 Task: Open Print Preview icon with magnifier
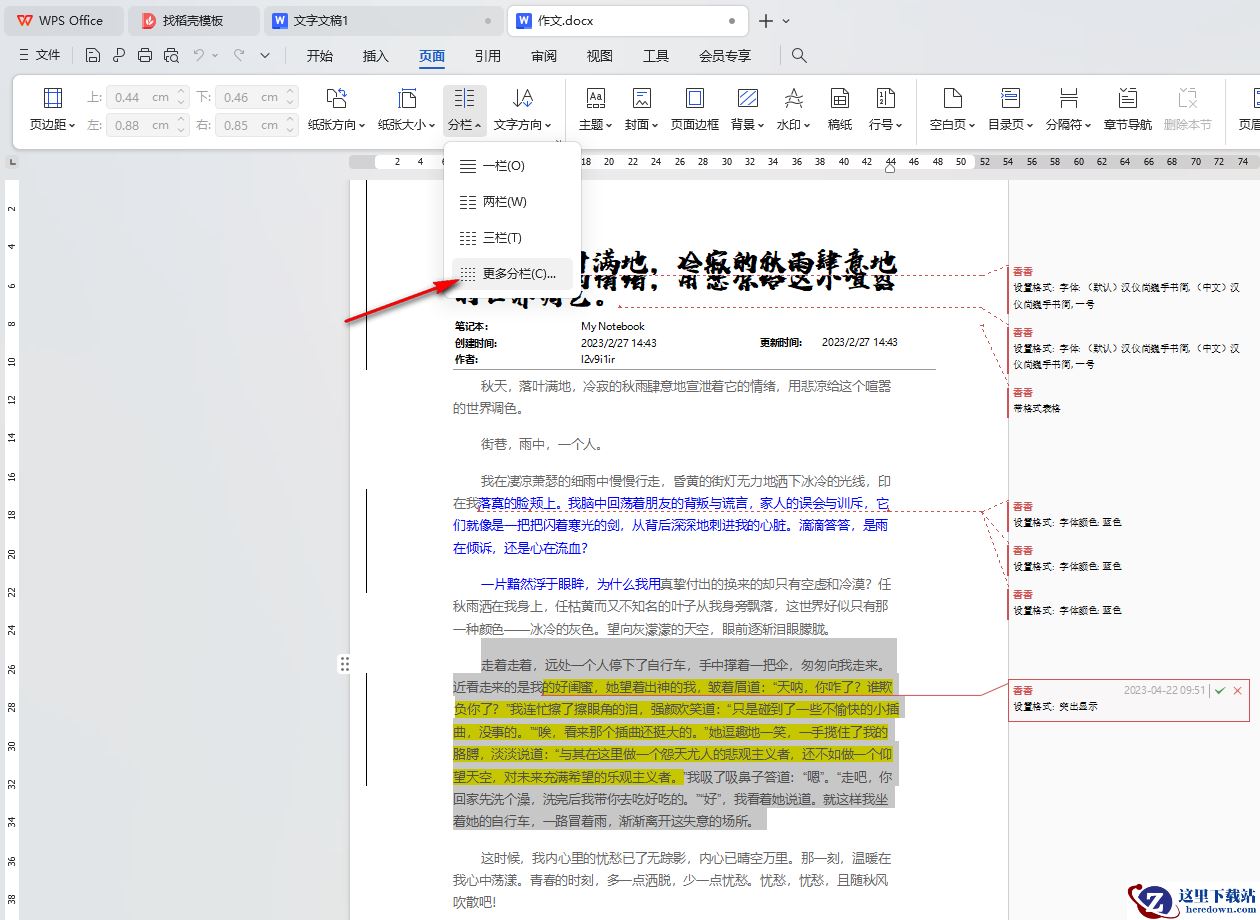171,55
